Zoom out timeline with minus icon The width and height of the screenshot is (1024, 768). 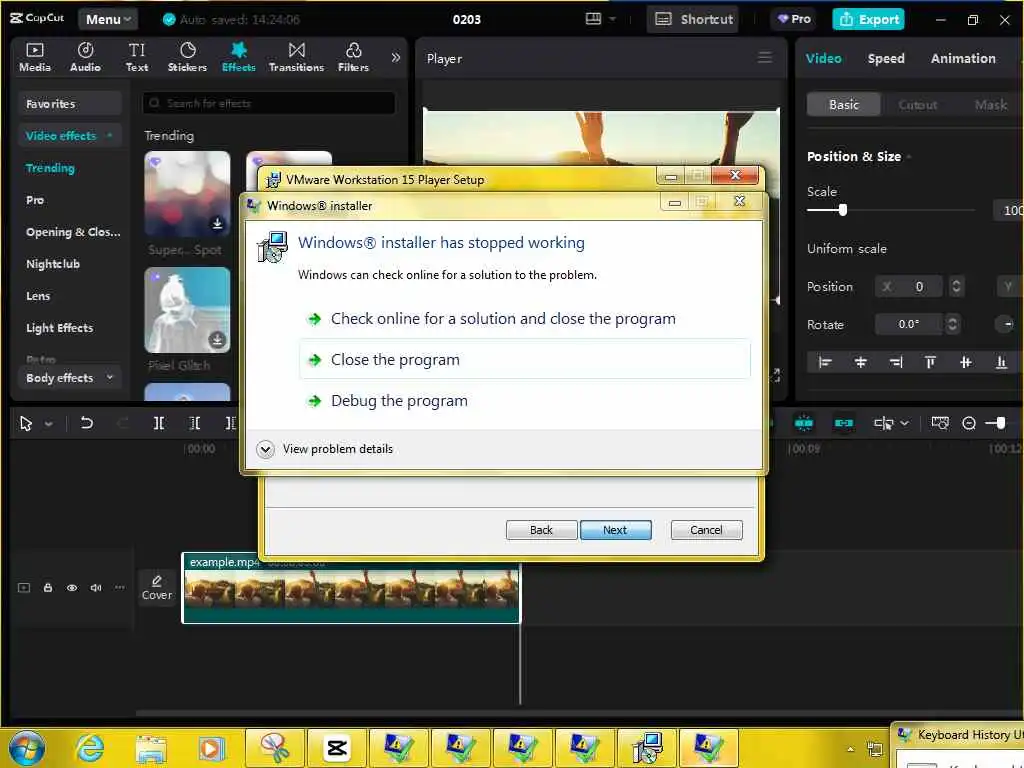point(968,423)
